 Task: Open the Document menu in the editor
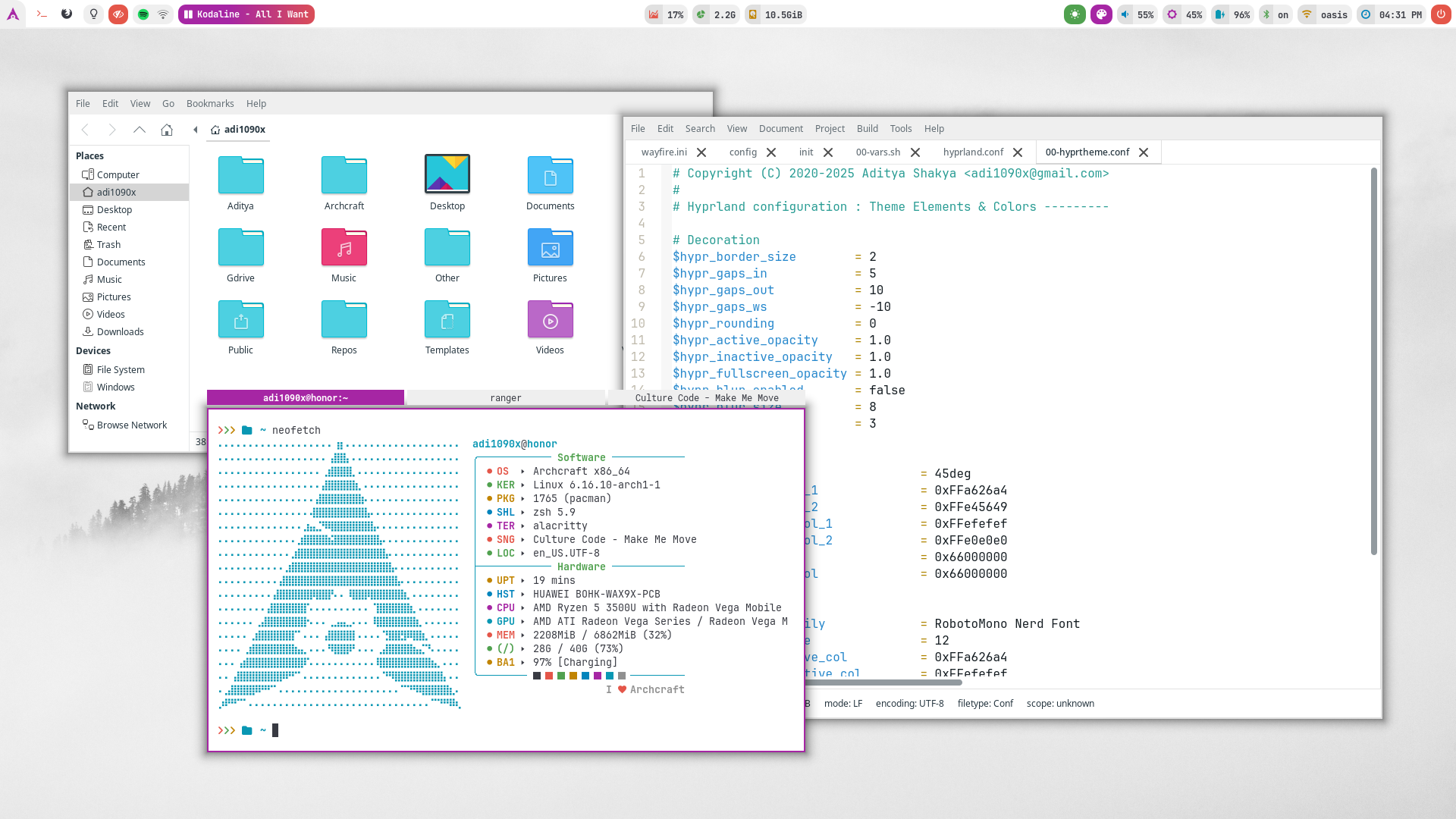780,129
